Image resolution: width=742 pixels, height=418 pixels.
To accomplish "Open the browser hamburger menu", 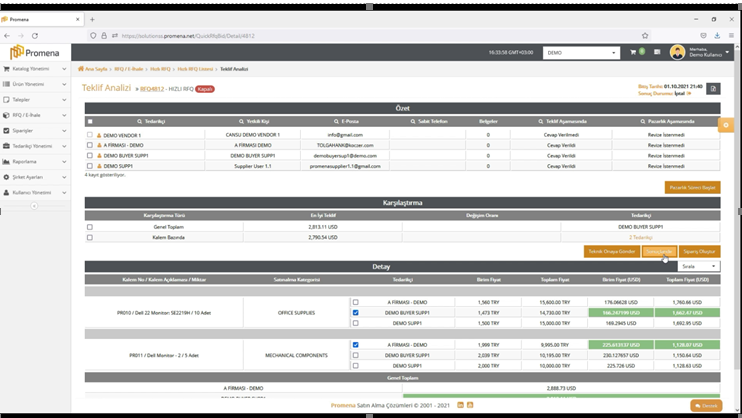I will [731, 36].
